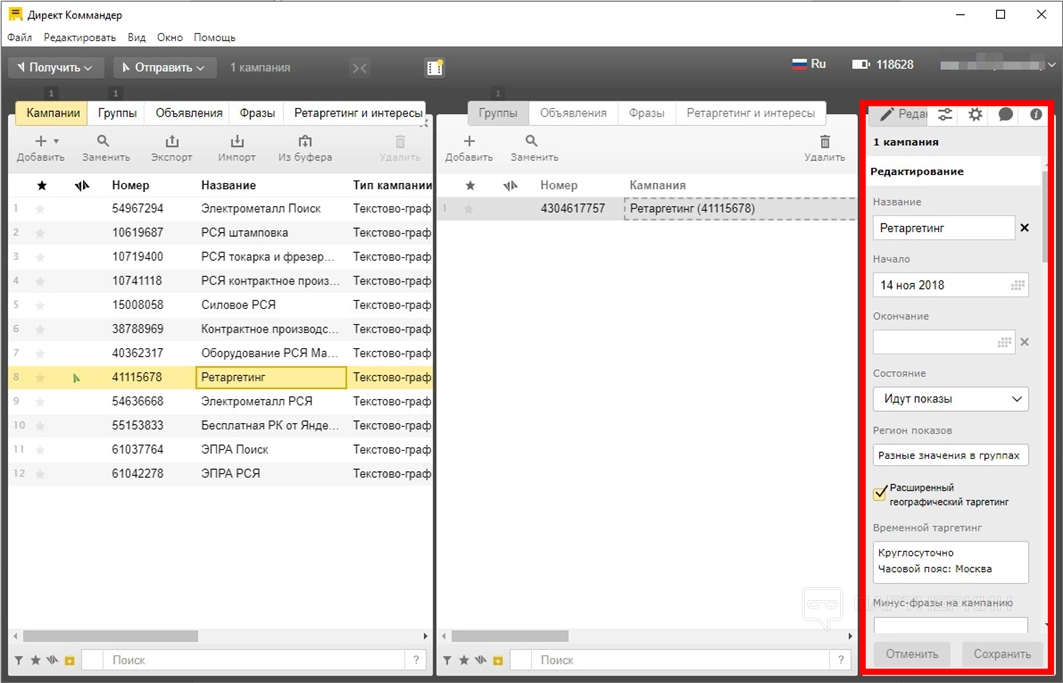Expand the 'Получить' dropdown button
This screenshot has height=683, width=1063.
55,67
